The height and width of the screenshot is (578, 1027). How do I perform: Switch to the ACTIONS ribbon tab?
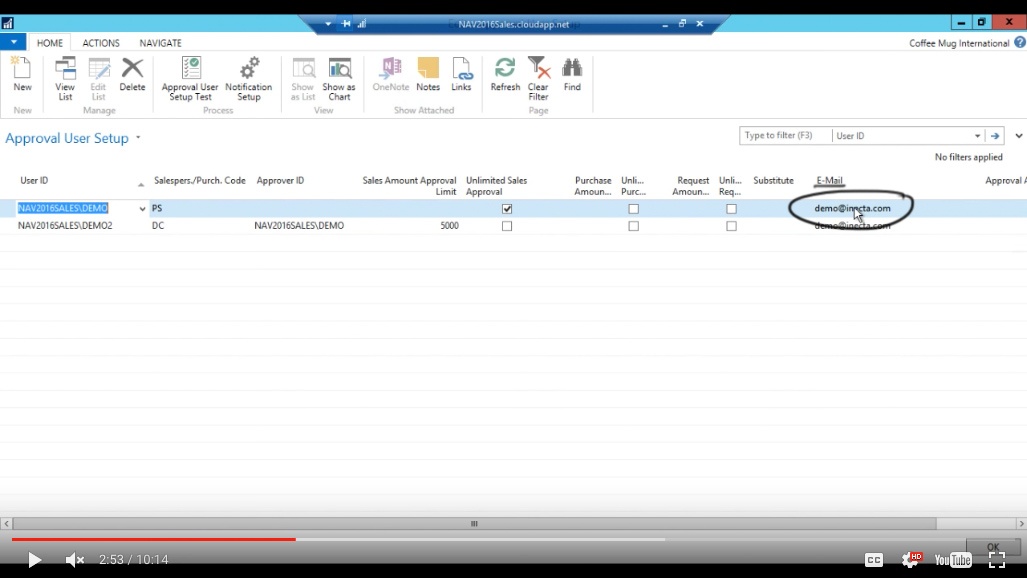pyautogui.click(x=100, y=43)
